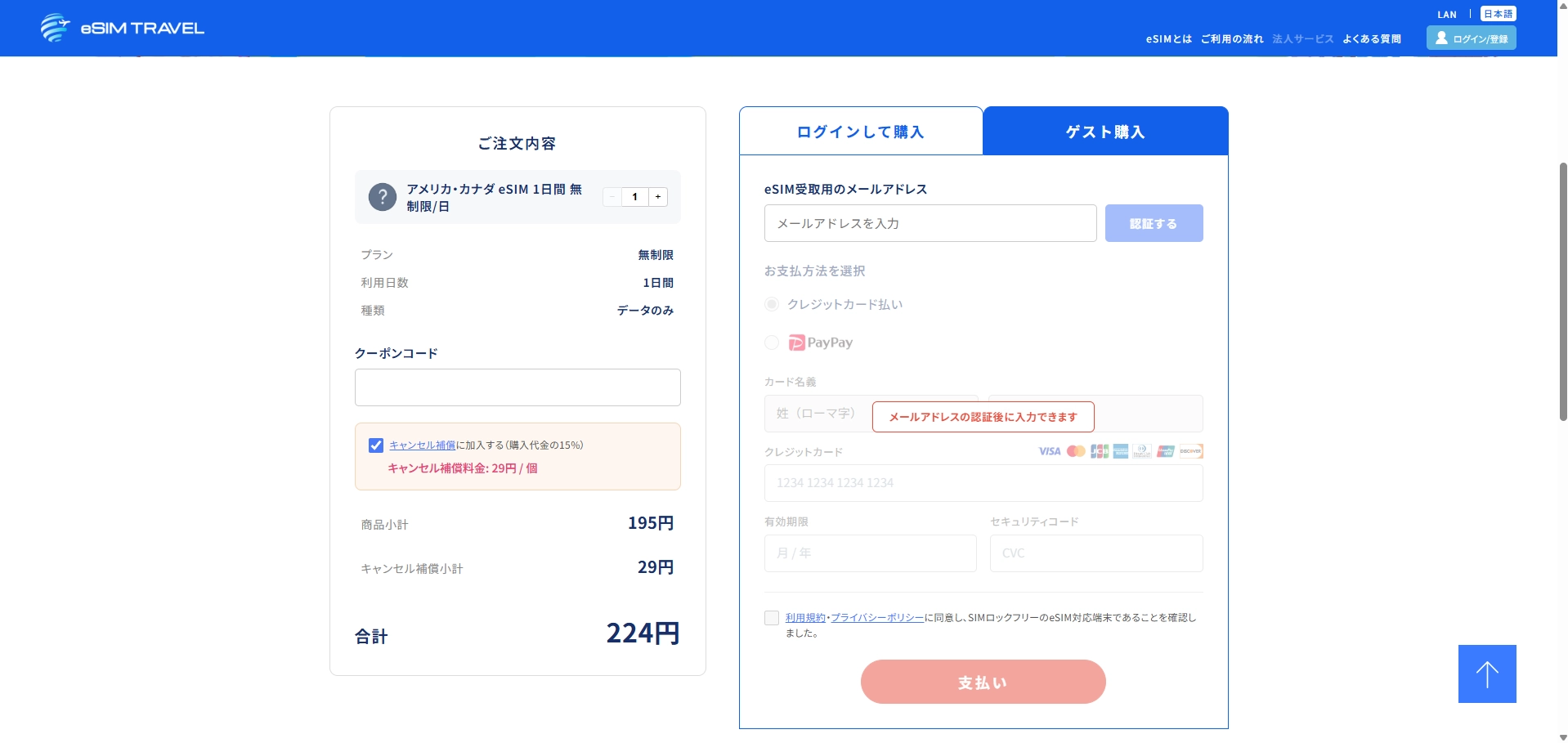This screenshot has height=743, width=1568.
Task: Select the クレジットカード払い radio button
Action: point(771,303)
